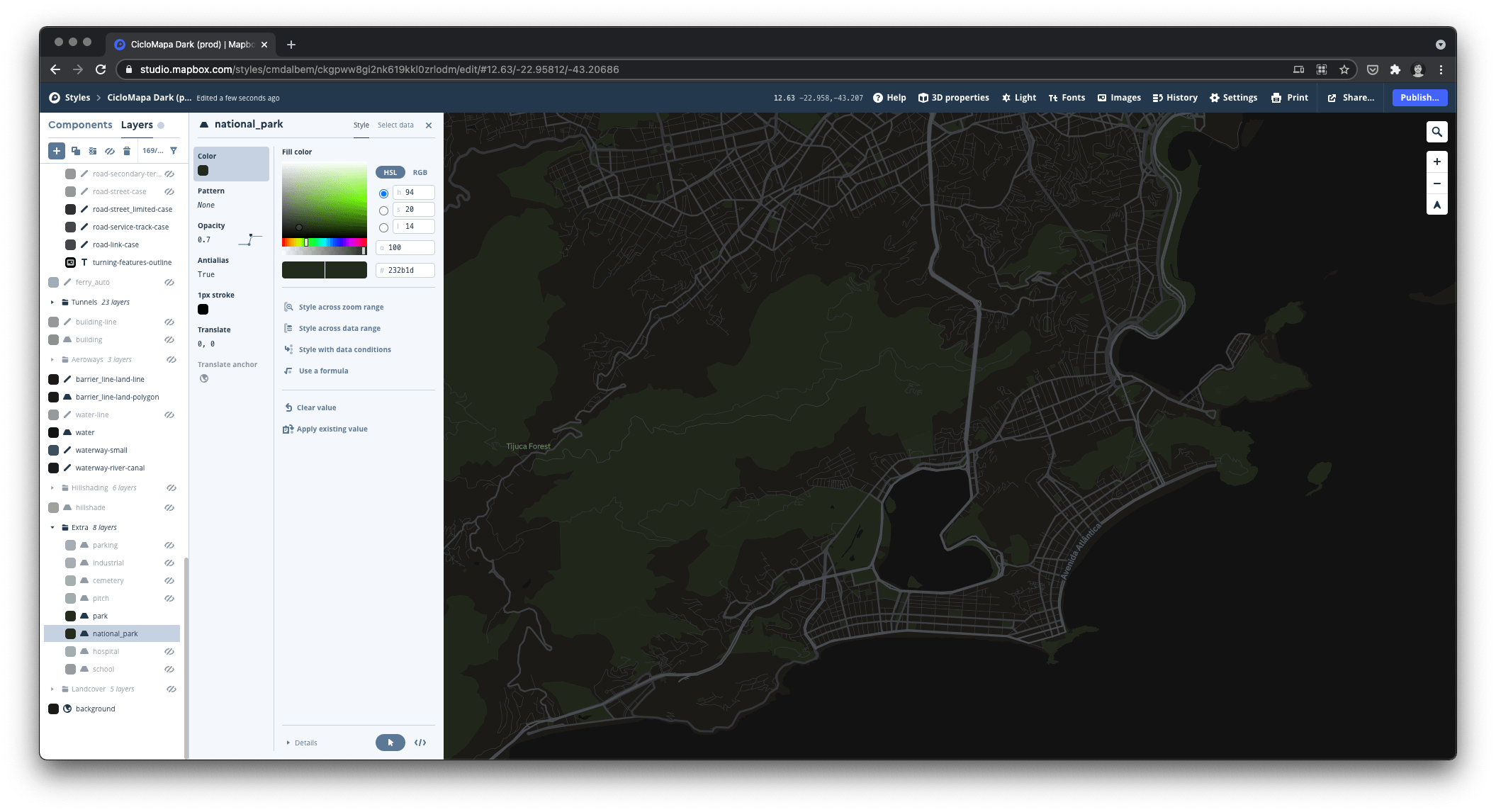
Task: Collapse the Extra layers folder
Action: 52,527
